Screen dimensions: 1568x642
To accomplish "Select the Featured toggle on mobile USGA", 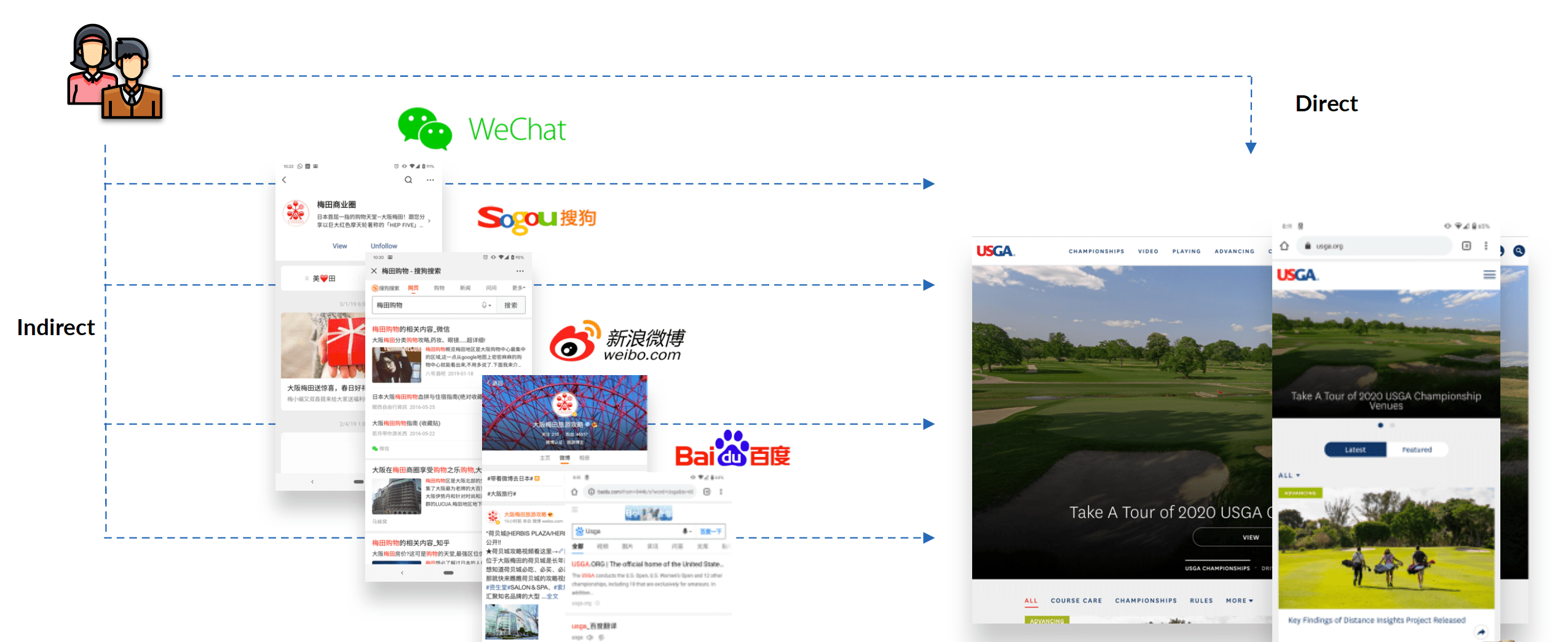I will pos(1417,450).
